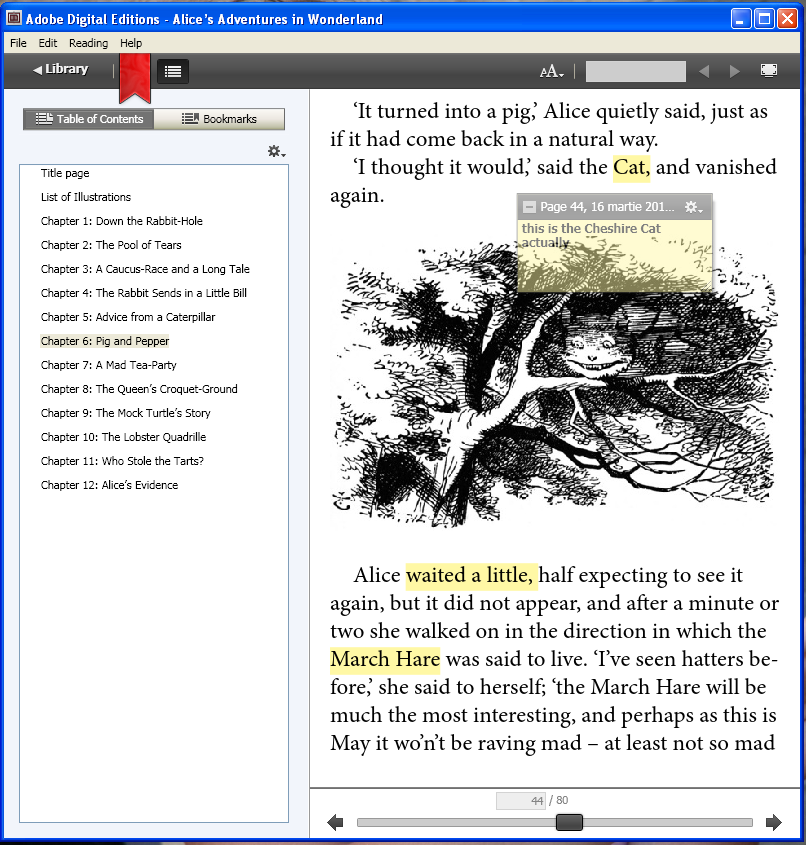Image resolution: width=806 pixels, height=845 pixels.
Task: Open the Edit menu
Action: [x=47, y=43]
